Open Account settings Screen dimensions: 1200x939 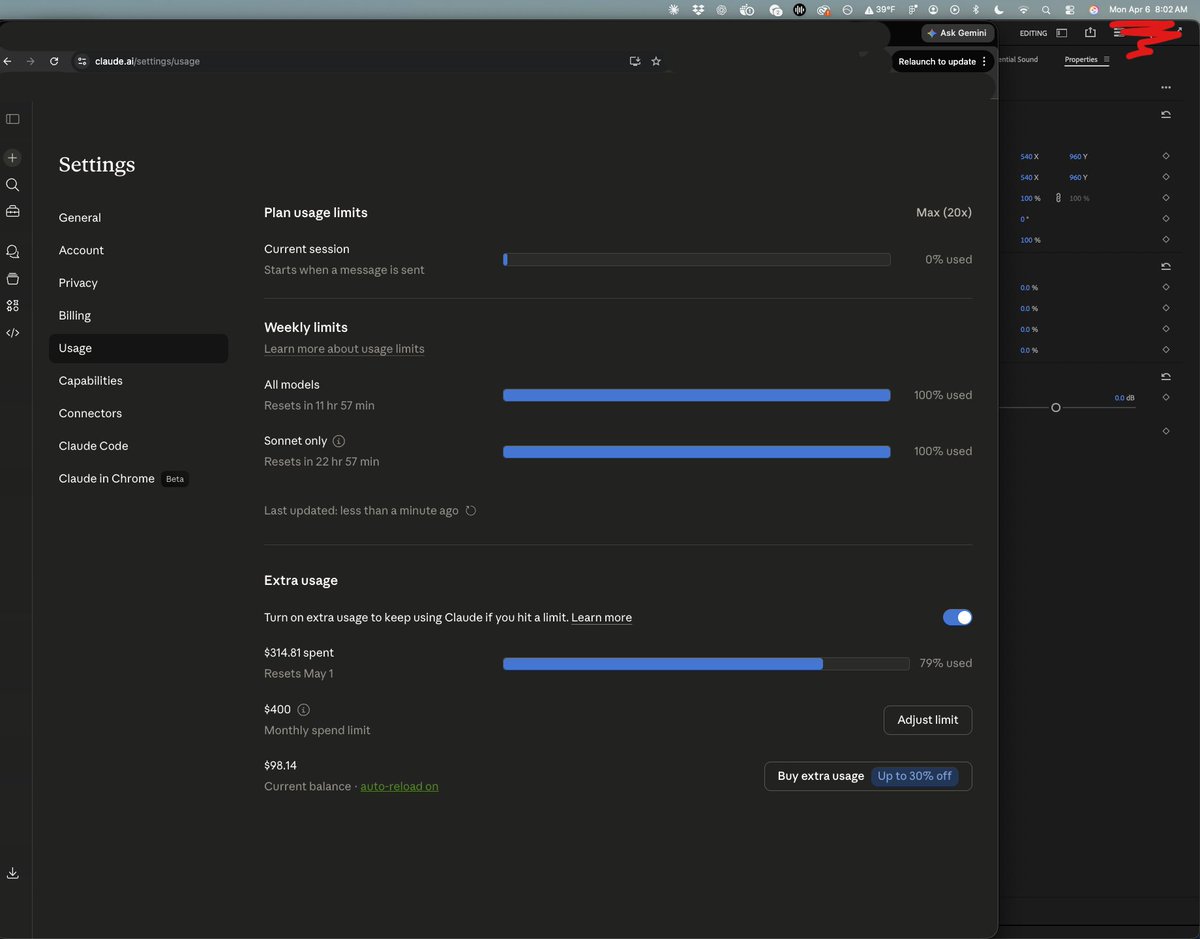(x=138, y=250)
